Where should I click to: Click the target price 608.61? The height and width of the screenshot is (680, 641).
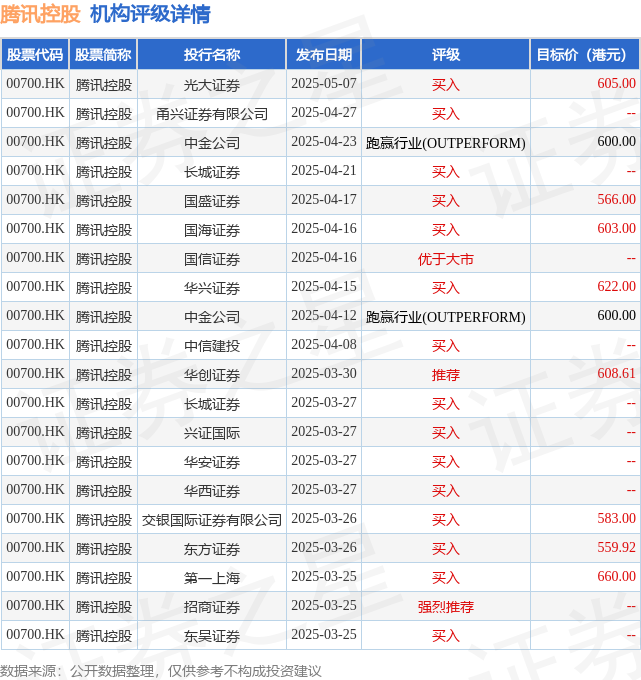616,373
